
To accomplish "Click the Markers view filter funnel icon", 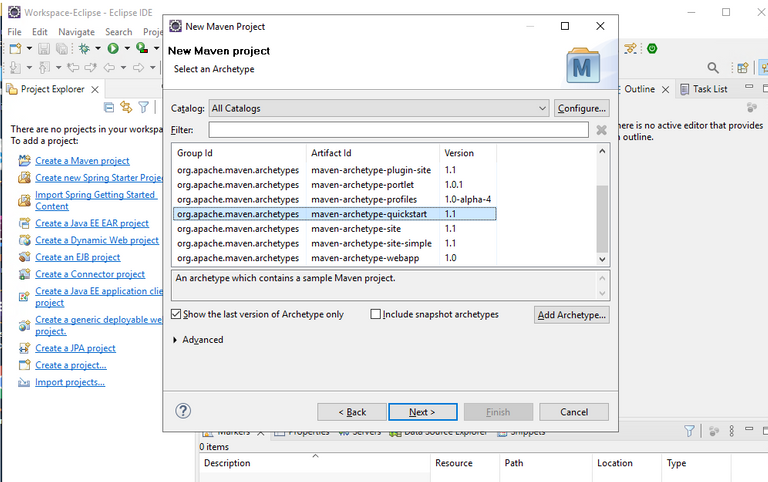I will 689,431.
